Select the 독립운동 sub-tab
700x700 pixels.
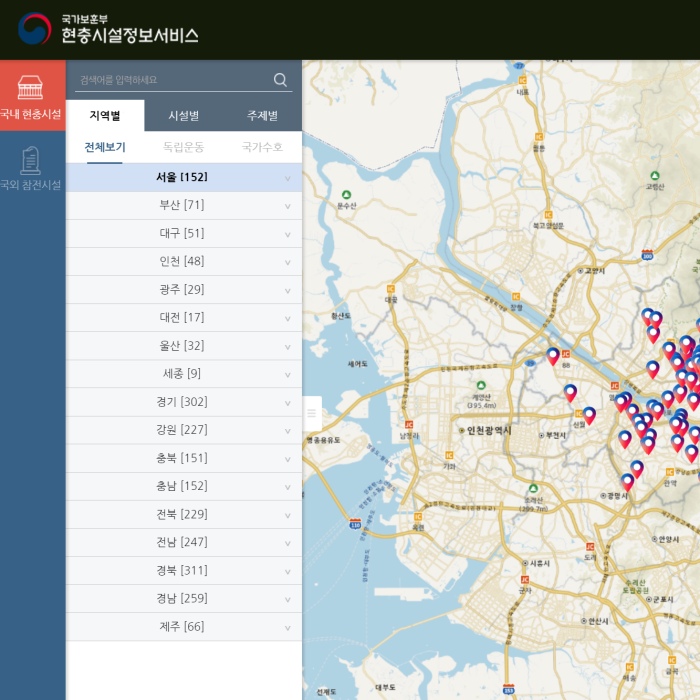[x=183, y=147]
